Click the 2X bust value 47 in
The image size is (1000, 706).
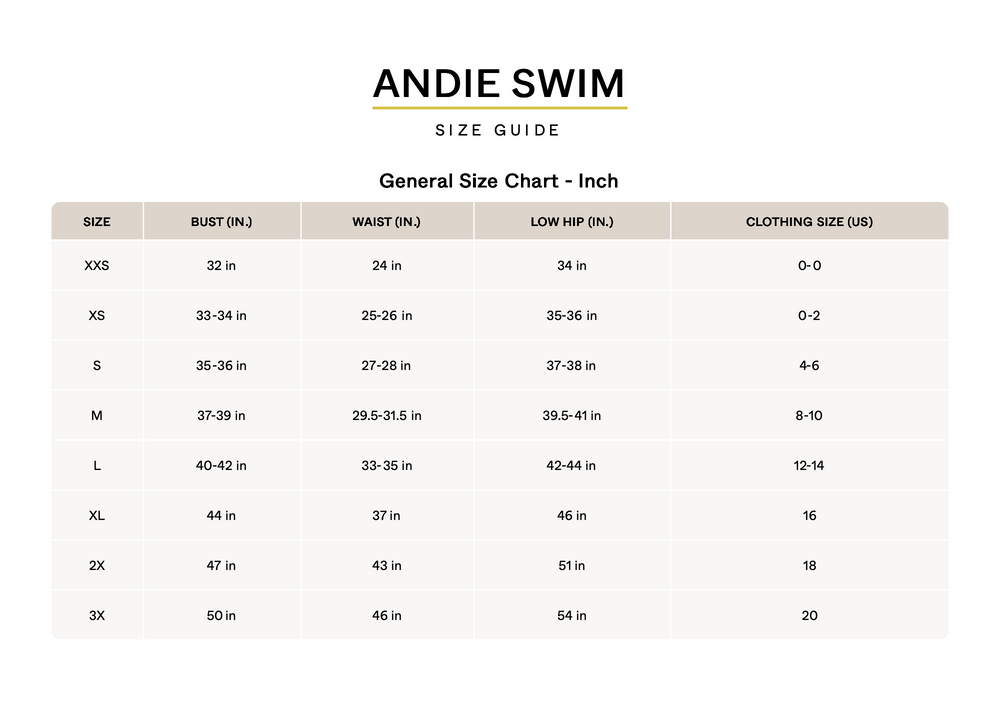click(x=221, y=565)
